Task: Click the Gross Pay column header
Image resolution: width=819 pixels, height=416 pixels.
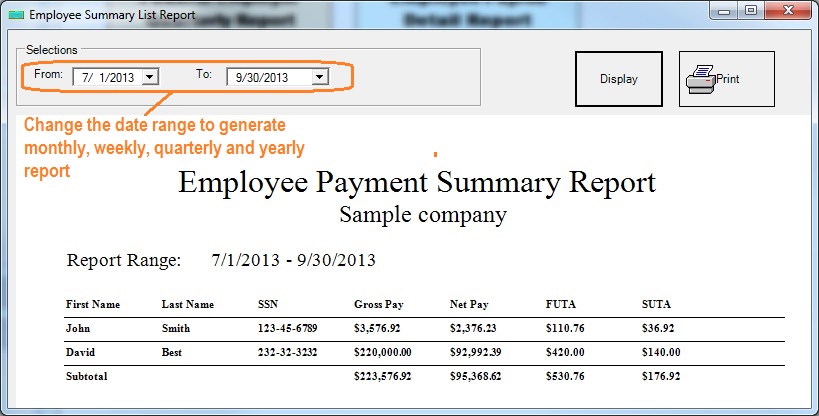Action: click(x=379, y=304)
